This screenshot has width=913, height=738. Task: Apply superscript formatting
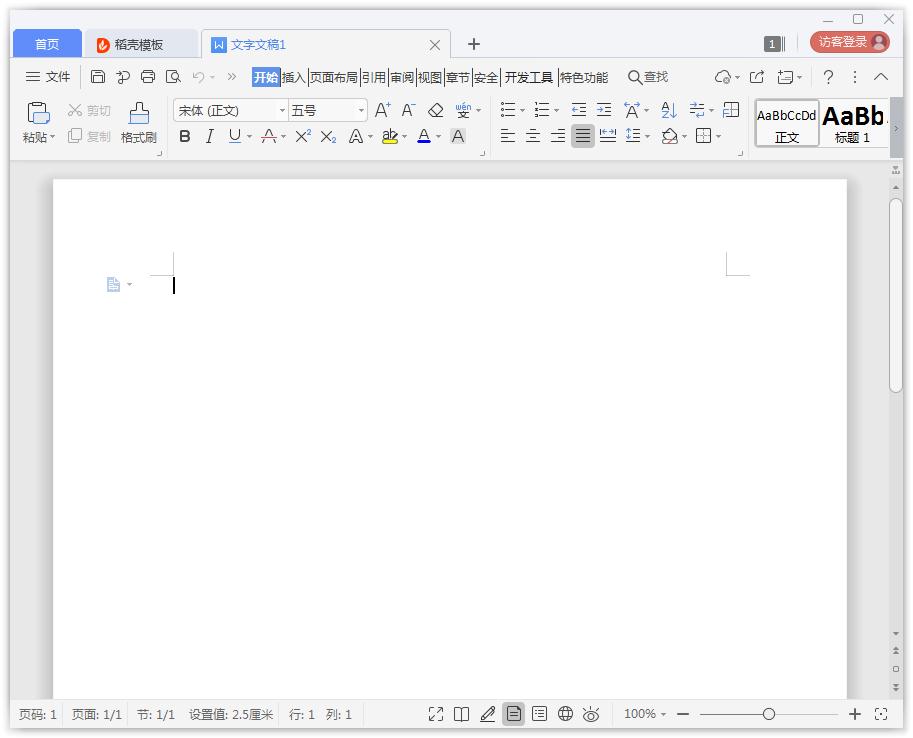pyautogui.click(x=302, y=136)
